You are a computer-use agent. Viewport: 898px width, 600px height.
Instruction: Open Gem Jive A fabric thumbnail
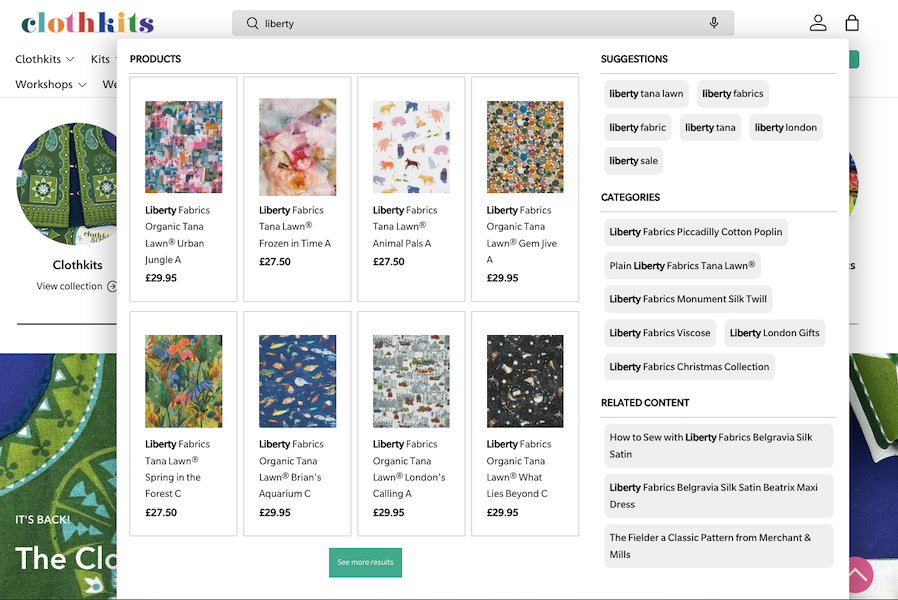tap(525, 147)
